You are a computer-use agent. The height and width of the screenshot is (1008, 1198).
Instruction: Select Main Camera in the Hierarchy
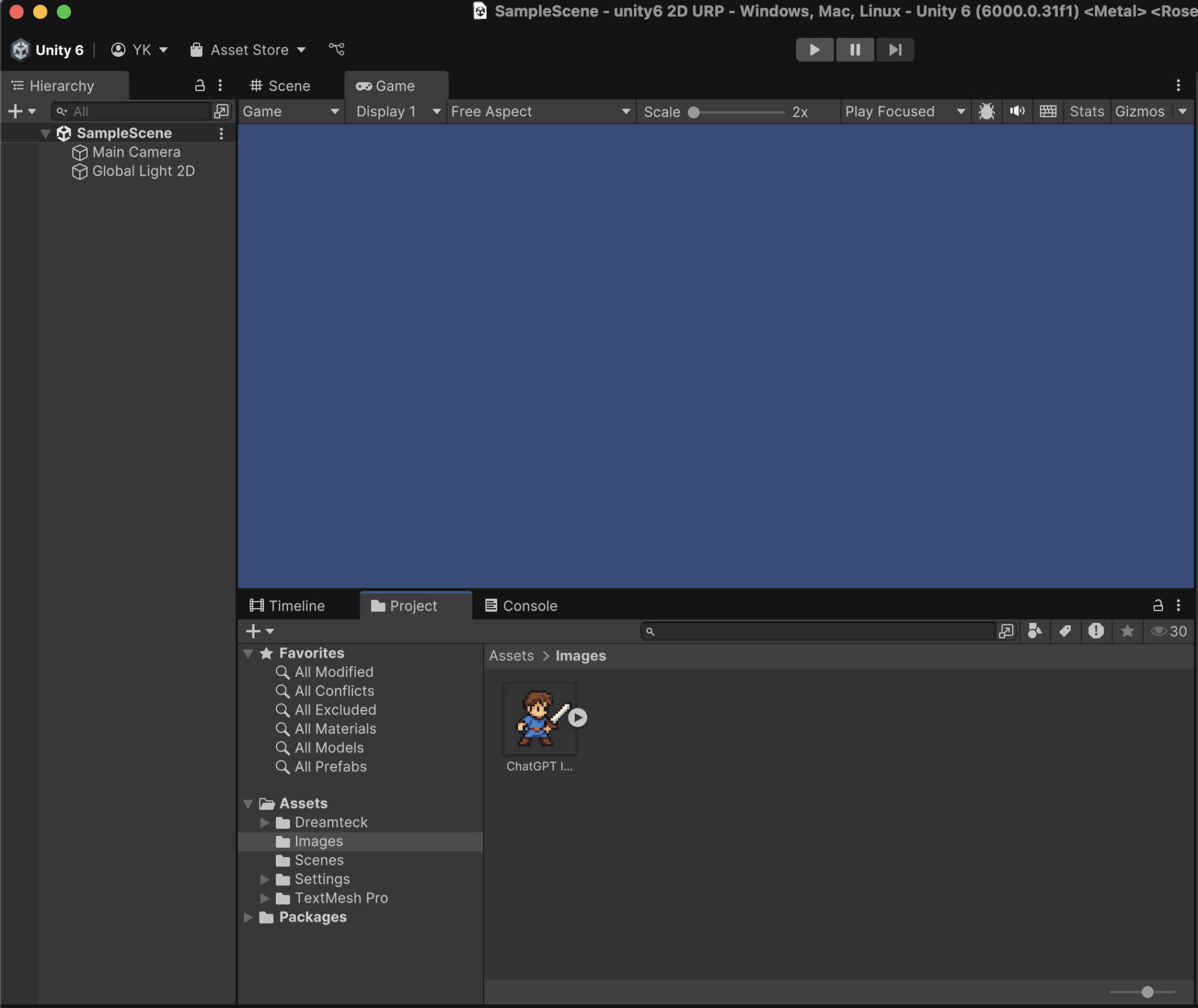click(136, 152)
